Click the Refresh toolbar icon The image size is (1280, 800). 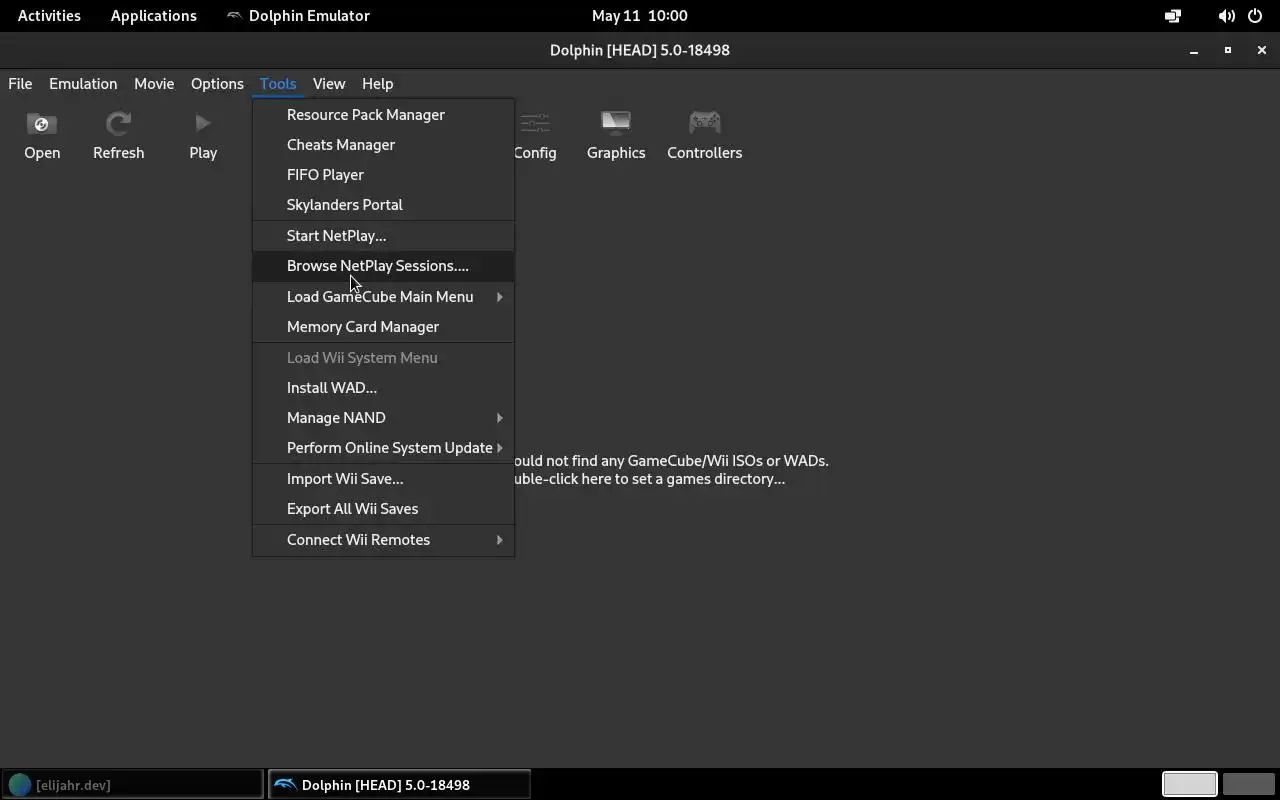[118, 135]
